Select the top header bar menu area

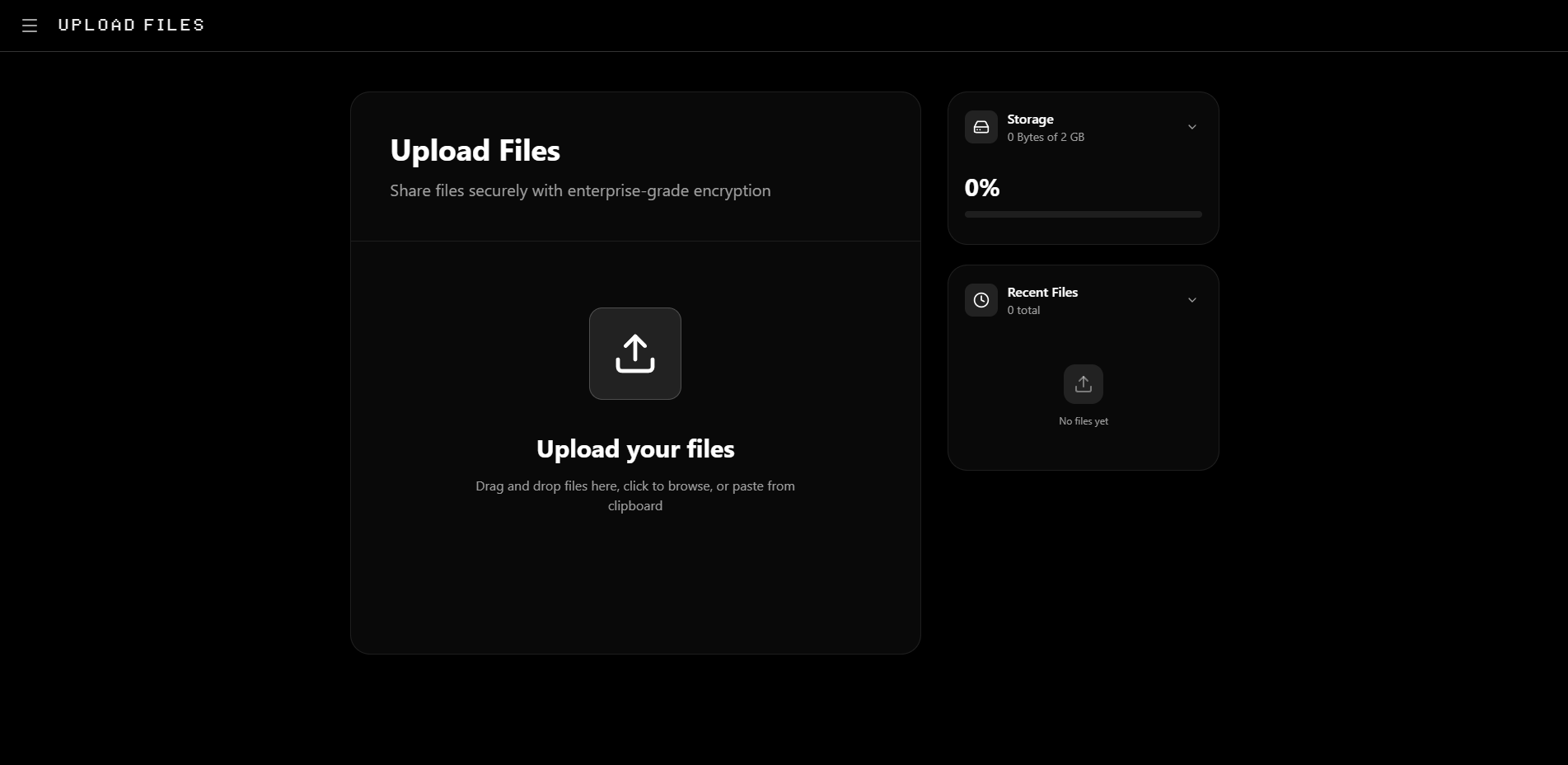click(x=30, y=26)
